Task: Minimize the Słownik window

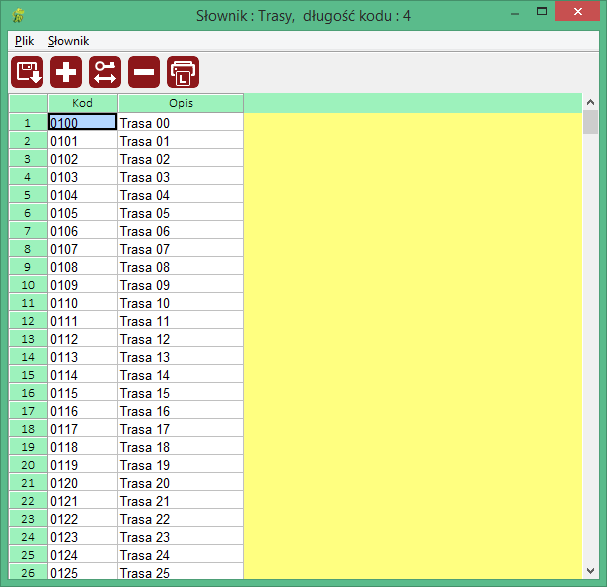Action: pyautogui.click(x=515, y=12)
